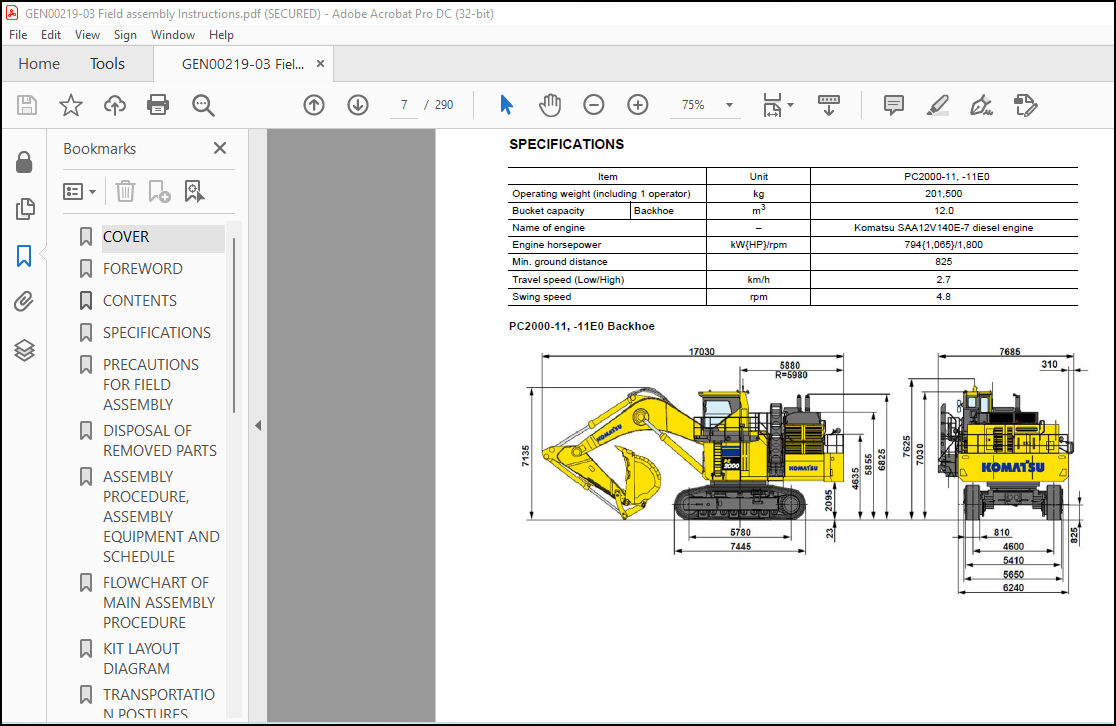Go to next page arrow

click(x=358, y=105)
